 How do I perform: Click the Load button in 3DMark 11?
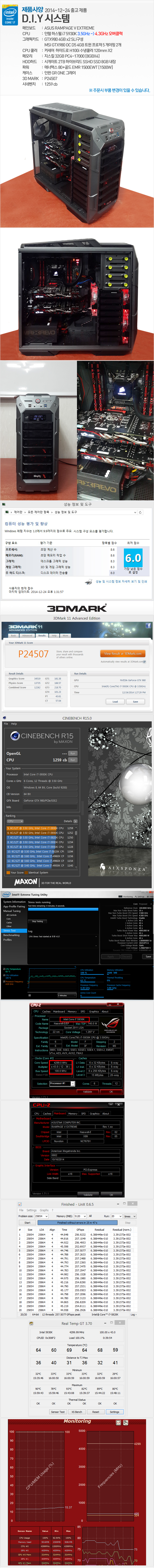tap(115, 701)
